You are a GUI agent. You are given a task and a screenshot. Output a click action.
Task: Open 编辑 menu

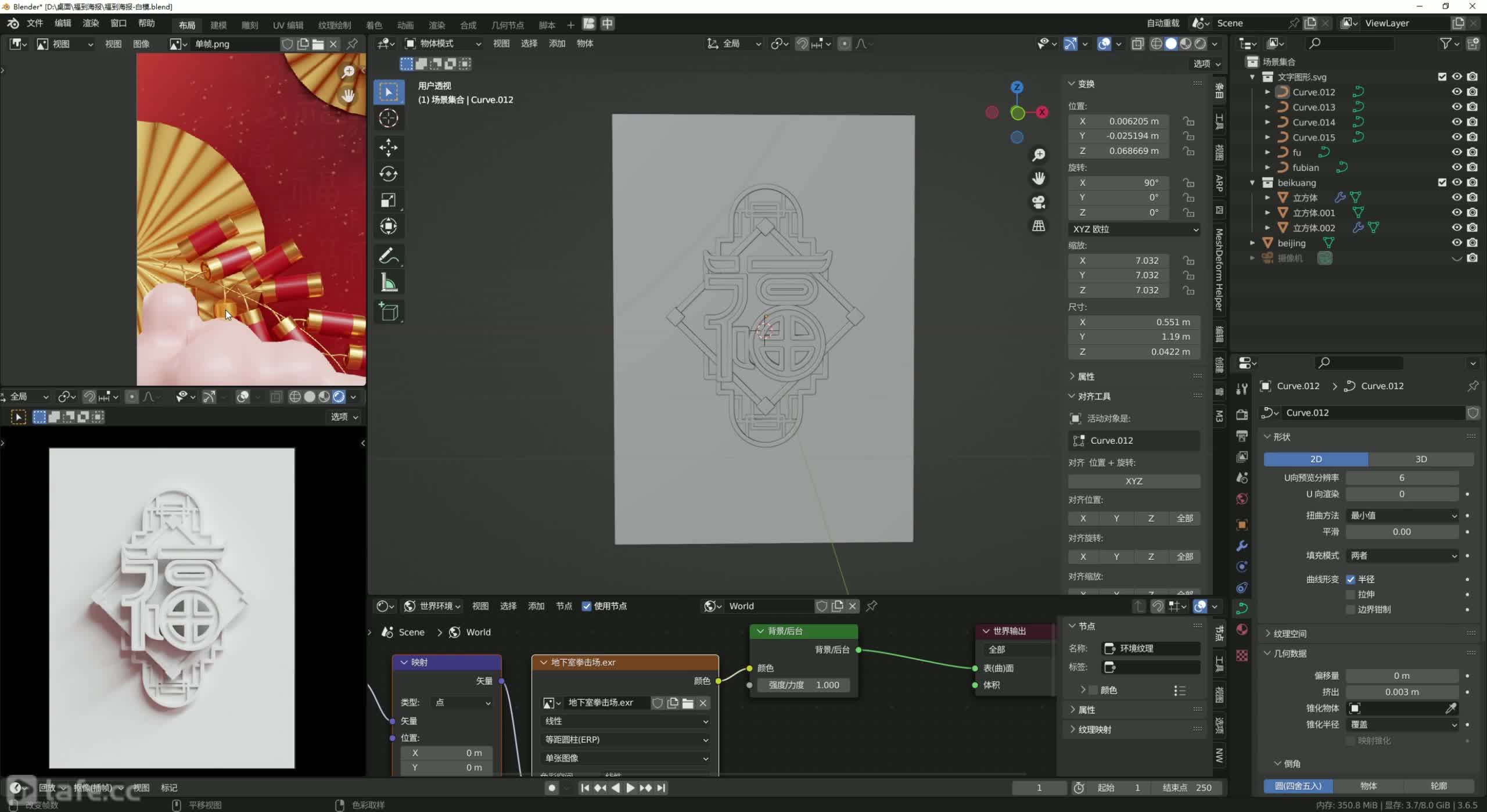click(x=63, y=23)
